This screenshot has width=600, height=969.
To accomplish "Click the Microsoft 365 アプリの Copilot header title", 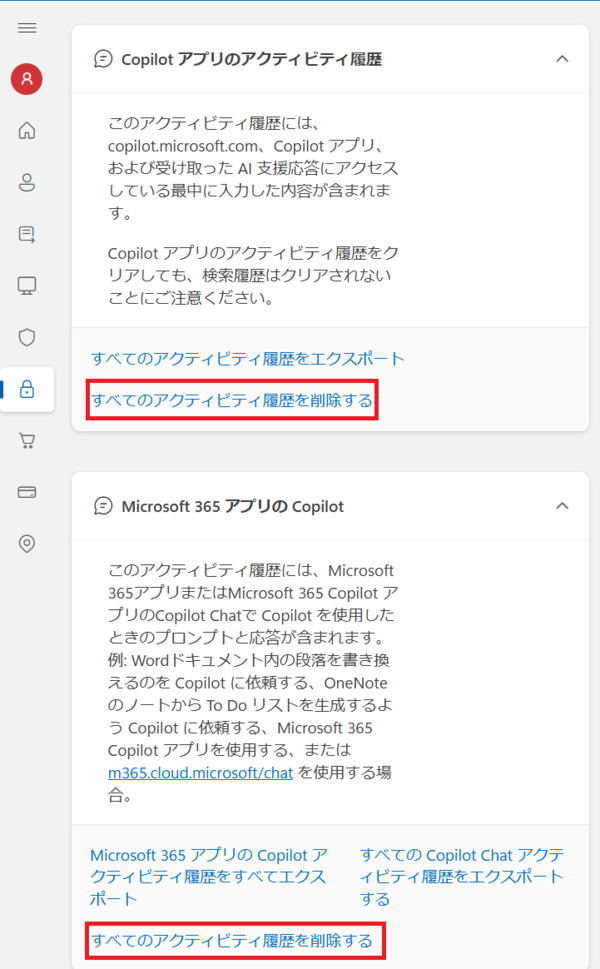I will 232,506.
